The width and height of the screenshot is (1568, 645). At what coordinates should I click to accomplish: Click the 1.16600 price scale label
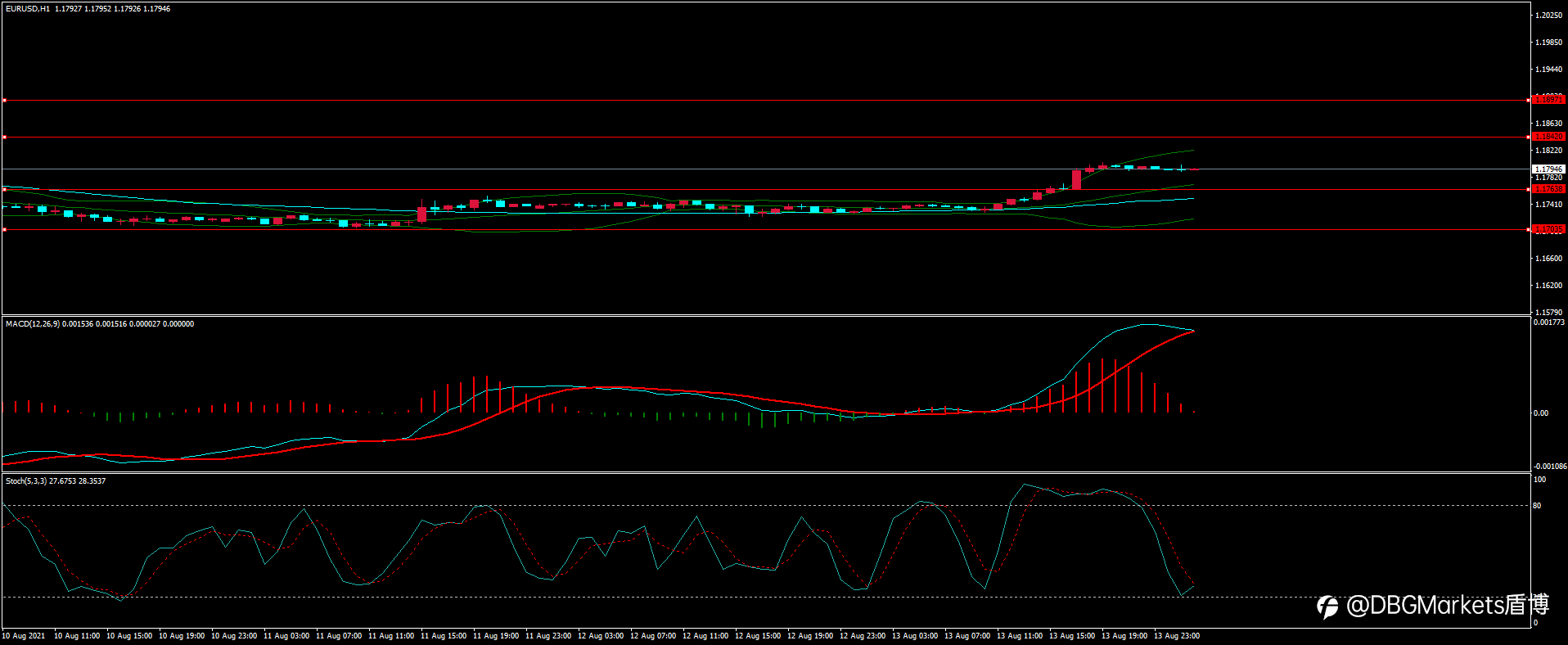point(1548,259)
